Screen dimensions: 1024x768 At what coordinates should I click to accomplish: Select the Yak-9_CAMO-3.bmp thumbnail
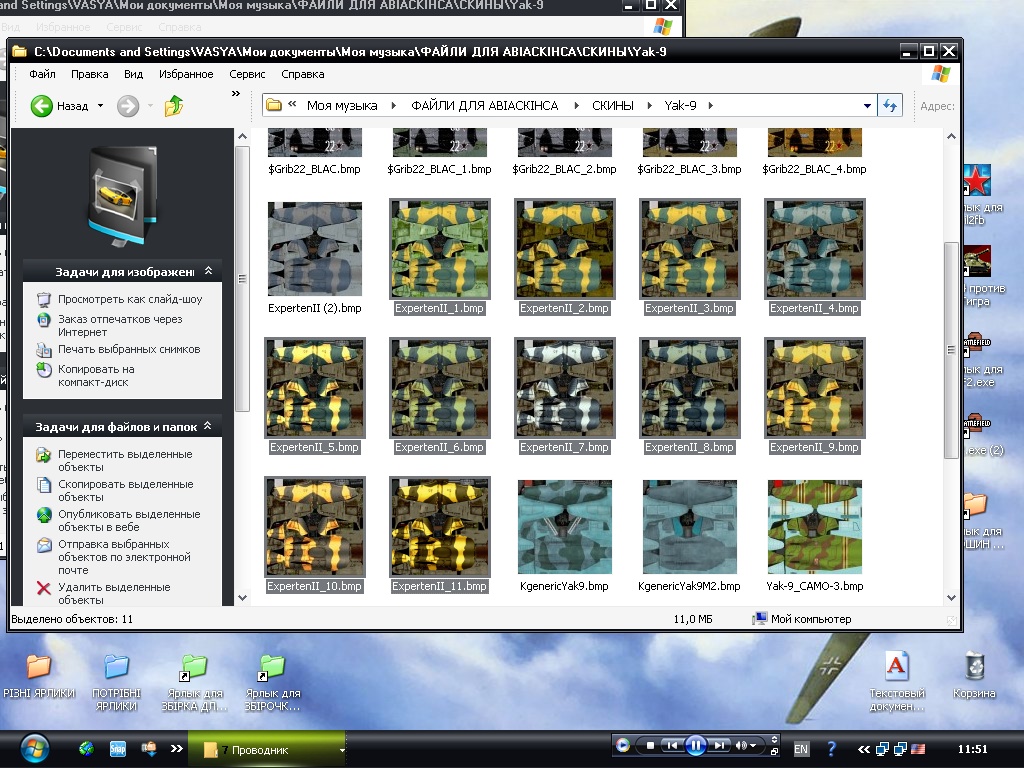[814, 527]
